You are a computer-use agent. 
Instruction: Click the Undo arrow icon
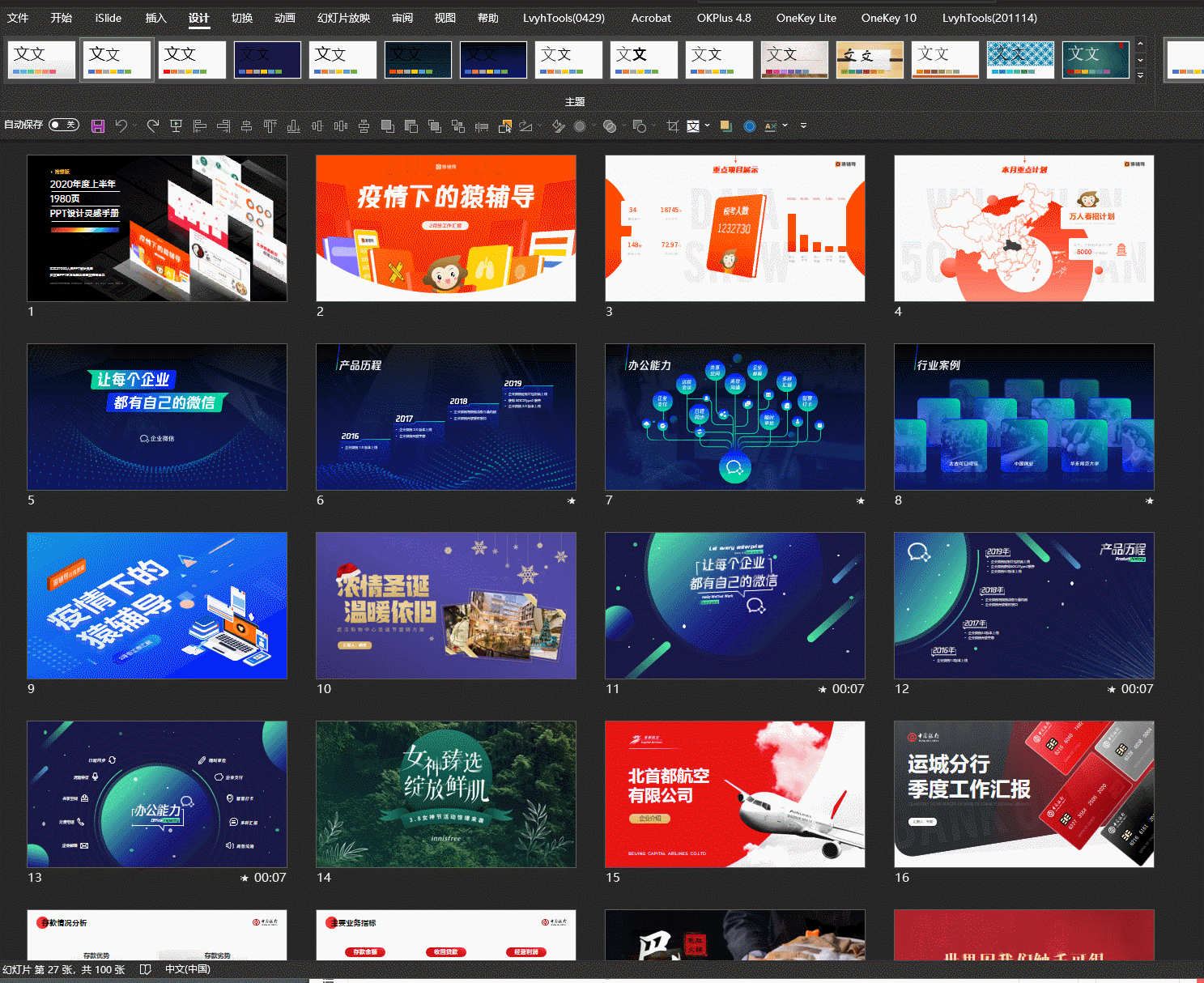coord(121,126)
